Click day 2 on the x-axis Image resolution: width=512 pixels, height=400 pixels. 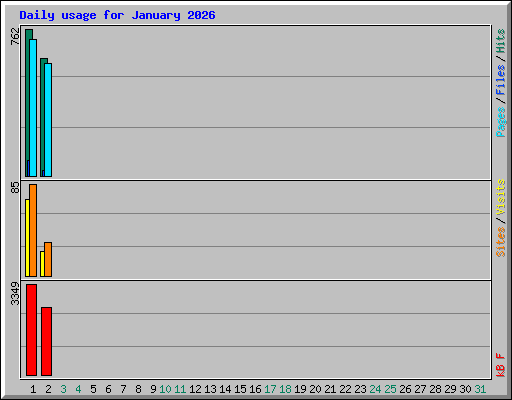tap(48, 389)
